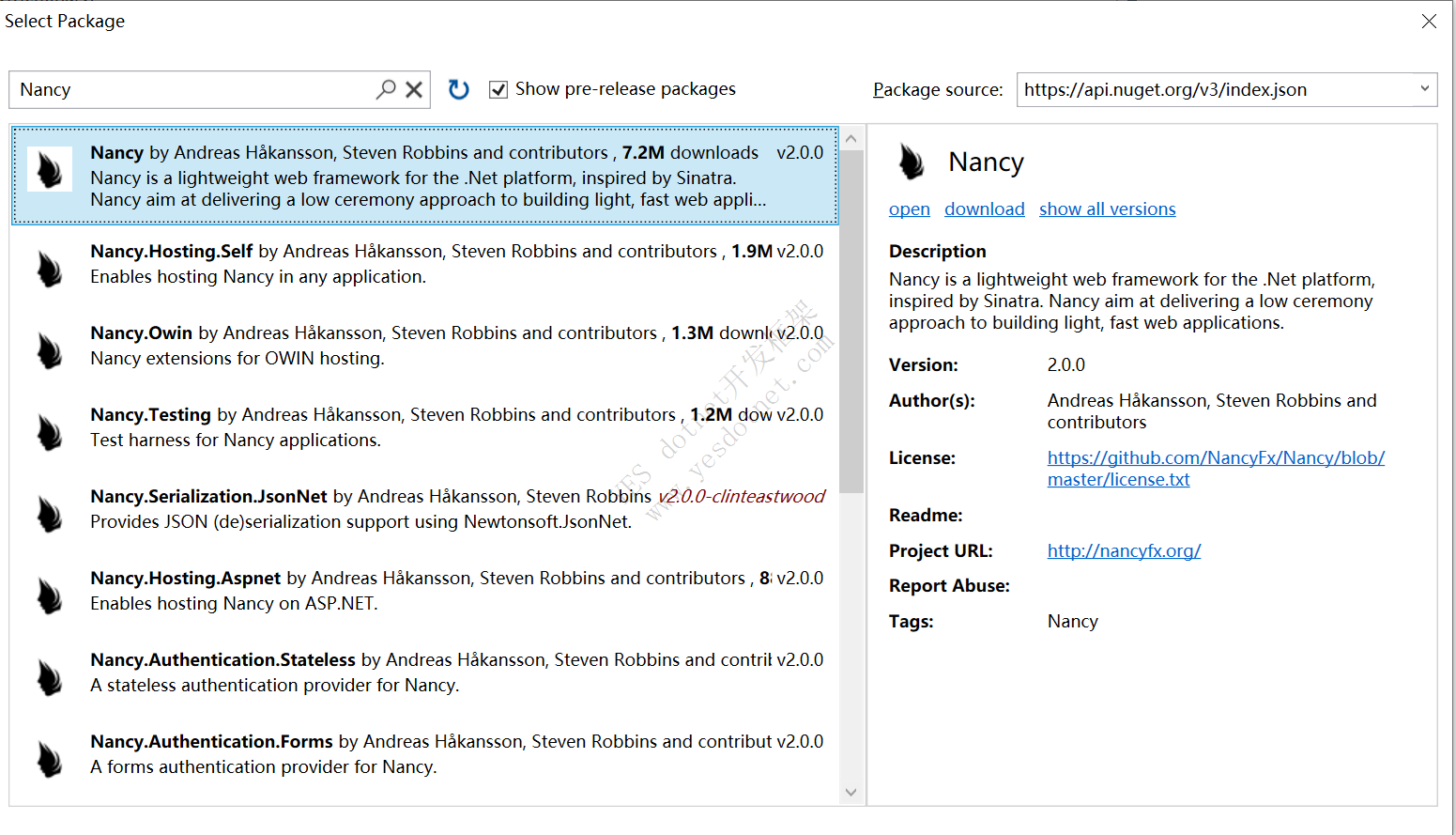The image size is (1456, 835).
Task: Click the Nancy.Testing package icon
Action: pyautogui.click(x=49, y=431)
